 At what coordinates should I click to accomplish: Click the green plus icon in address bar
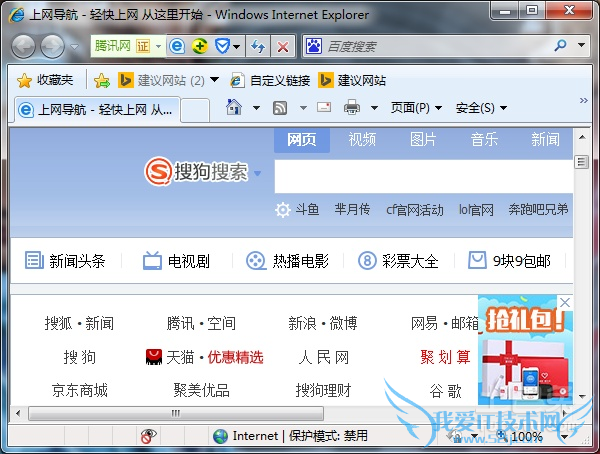tap(199, 47)
